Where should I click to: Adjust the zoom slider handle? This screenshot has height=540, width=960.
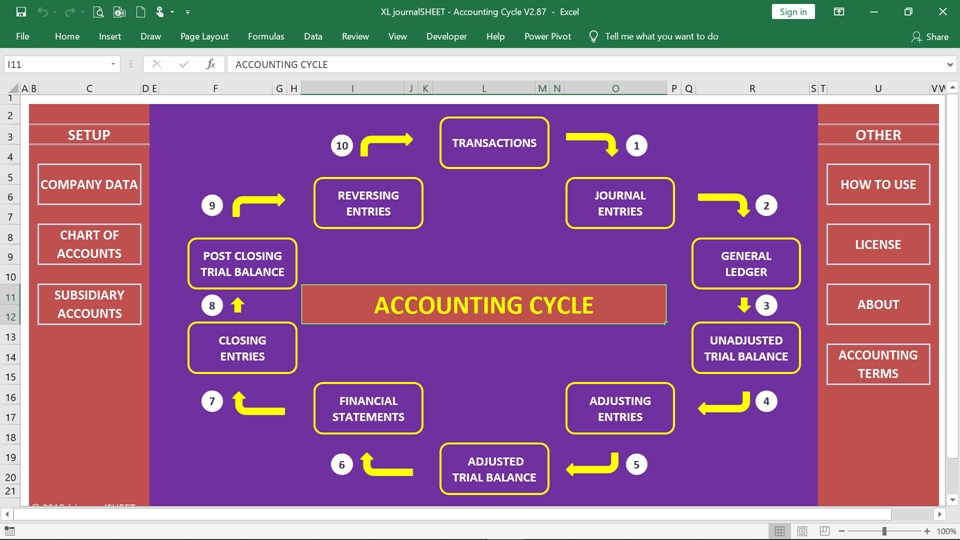884,531
